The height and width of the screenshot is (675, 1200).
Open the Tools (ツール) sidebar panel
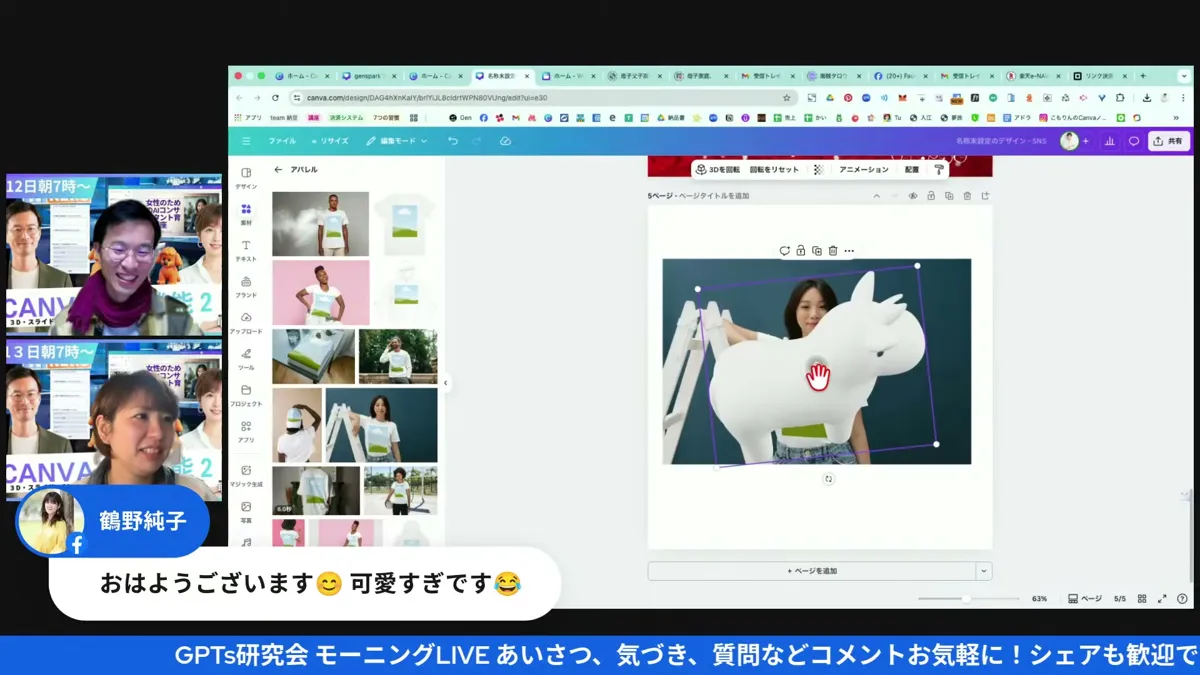click(x=246, y=359)
